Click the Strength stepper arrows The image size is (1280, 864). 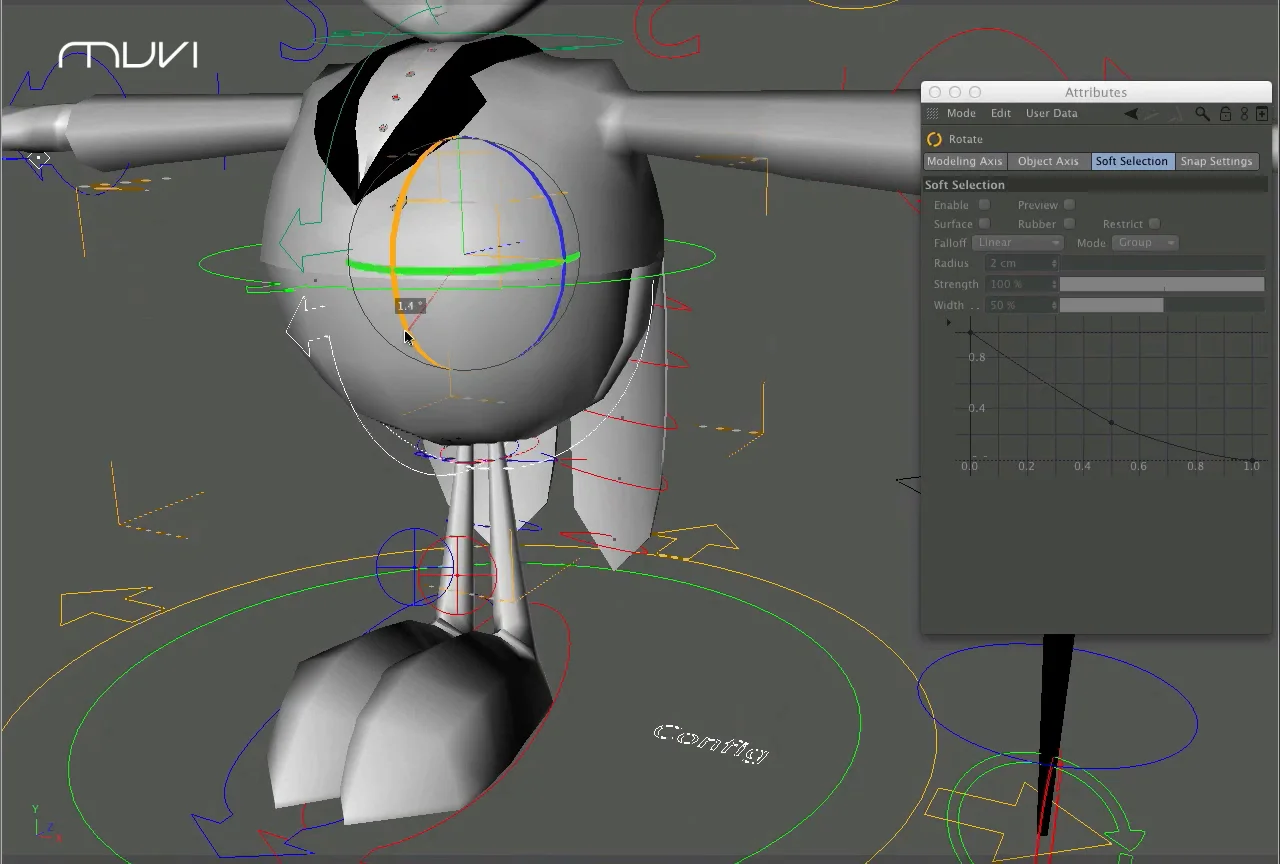point(1054,284)
